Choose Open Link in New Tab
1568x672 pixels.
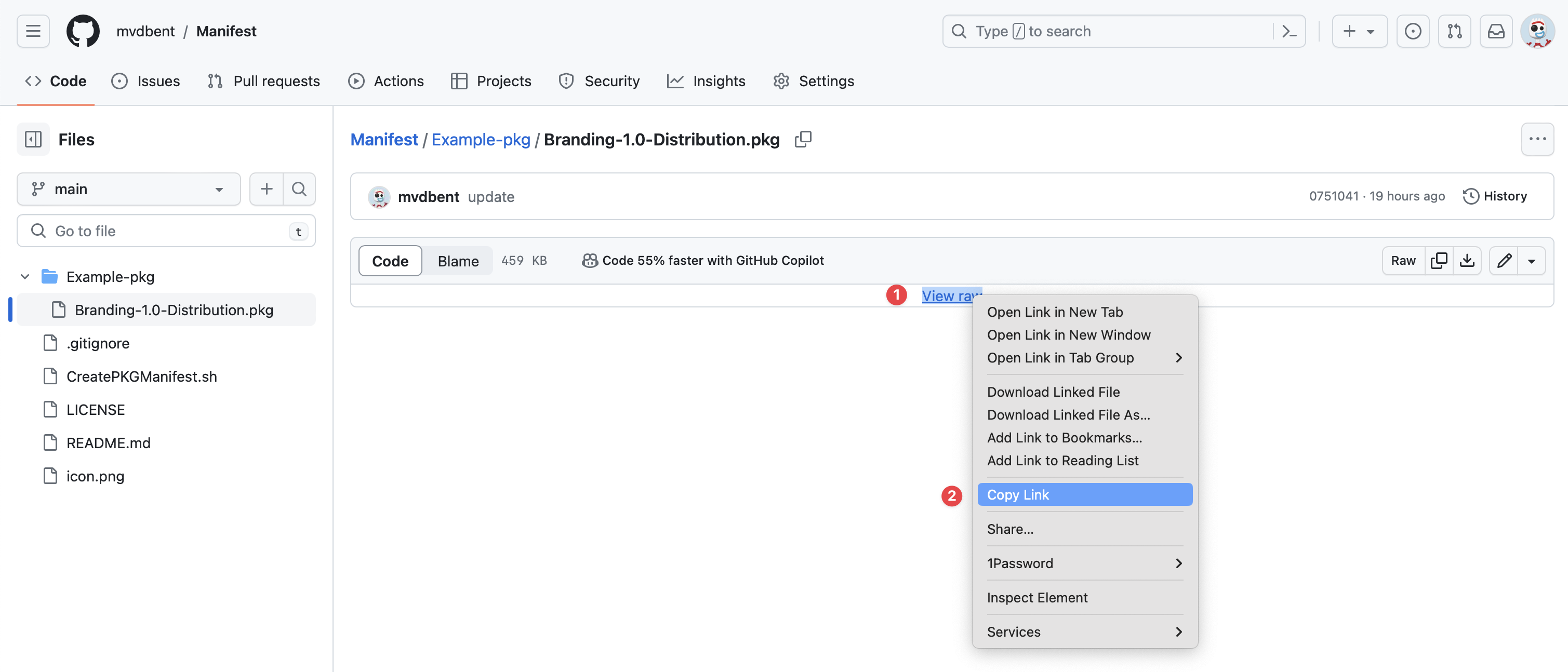tap(1085, 312)
